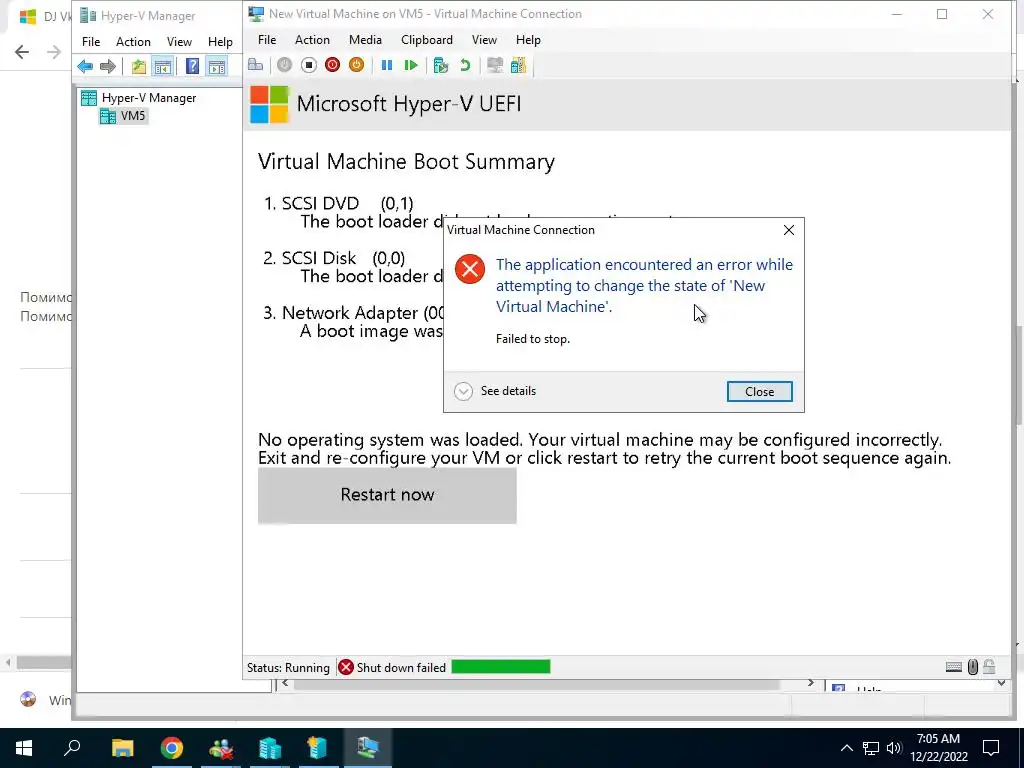Image resolution: width=1024 pixels, height=768 pixels.
Task: Open Help menu in Virtual Machine Connection
Action: click(x=528, y=40)
